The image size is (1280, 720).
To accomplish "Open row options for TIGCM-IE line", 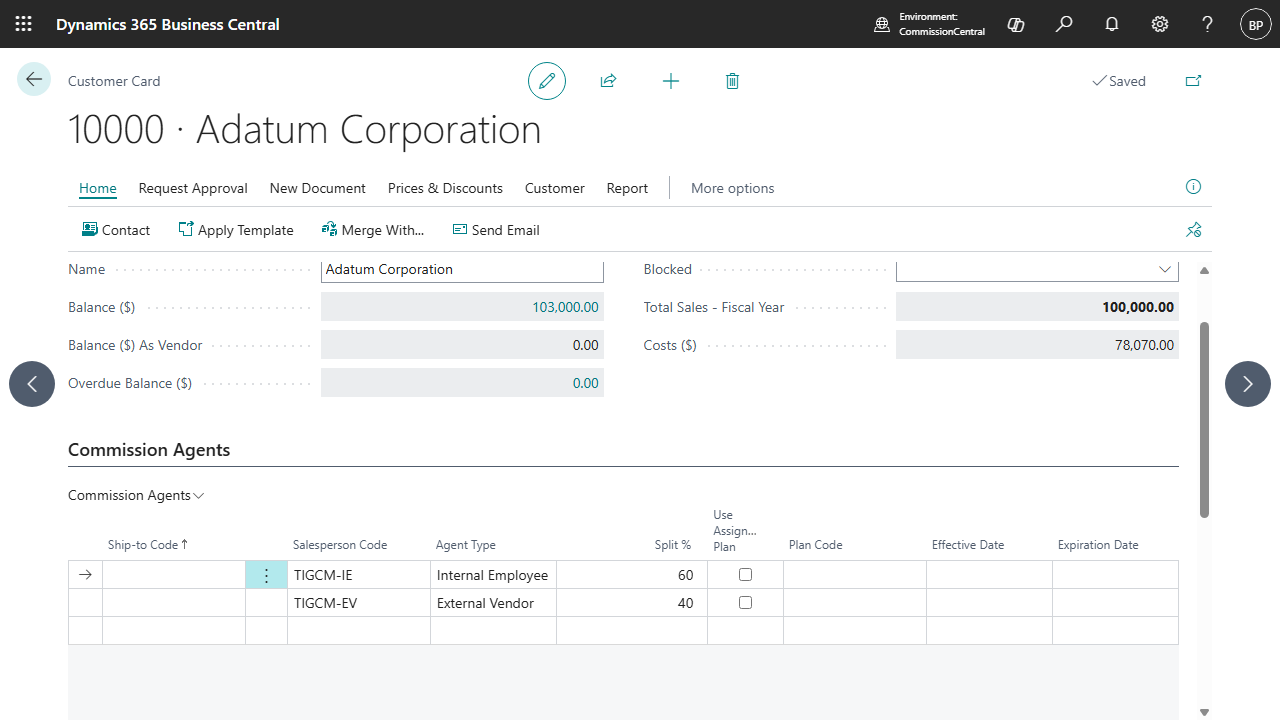I will (x=266, y=575).
